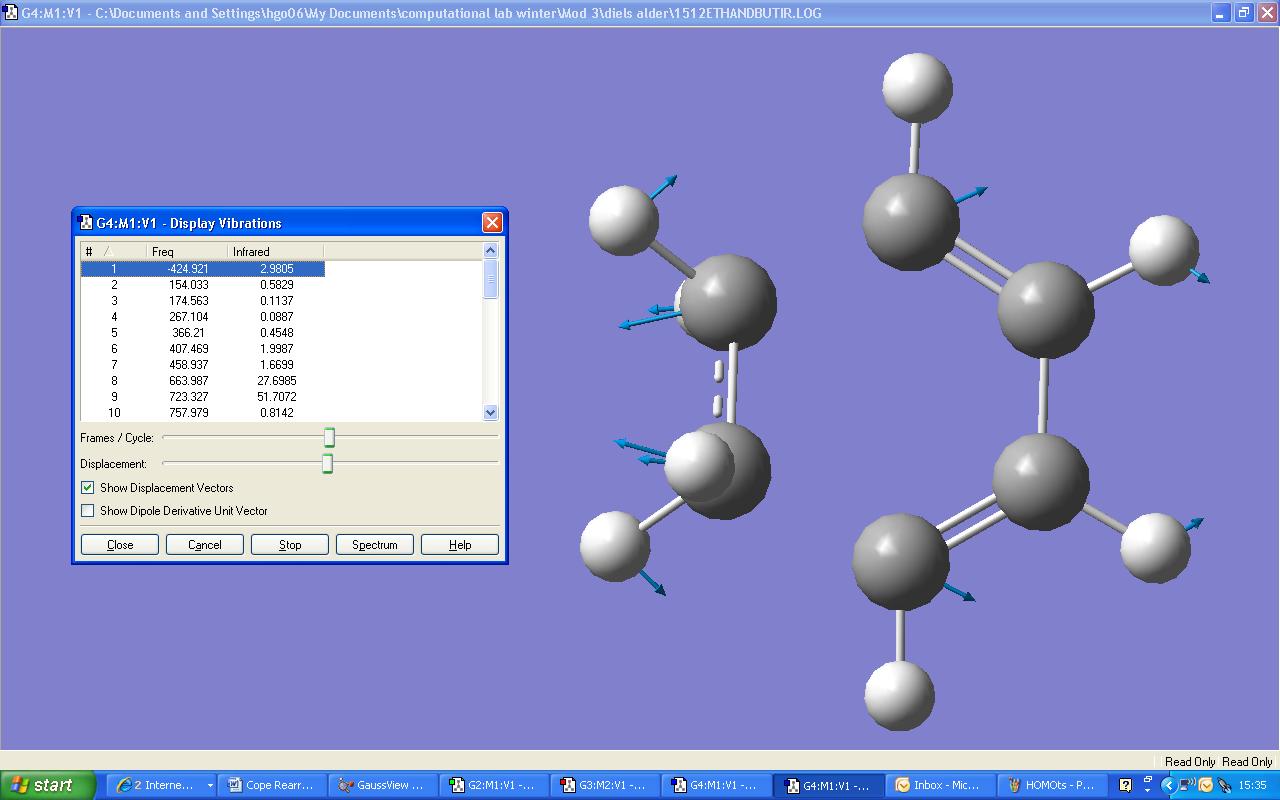This screenshot has width=1280, height=800.
Task: Open the Windows Start menu
Action: (x=48, y=785)
